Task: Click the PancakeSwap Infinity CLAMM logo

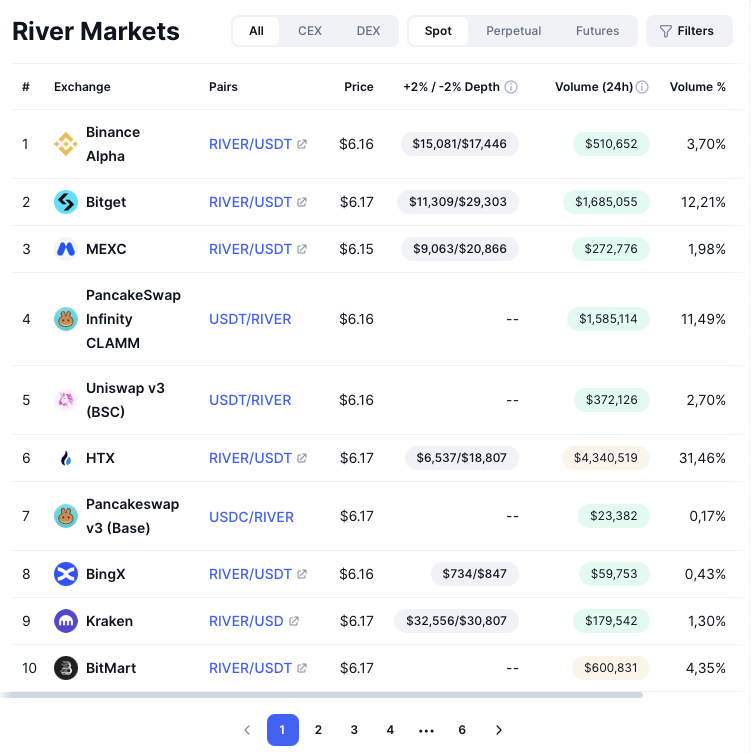Action: (66, 319)
